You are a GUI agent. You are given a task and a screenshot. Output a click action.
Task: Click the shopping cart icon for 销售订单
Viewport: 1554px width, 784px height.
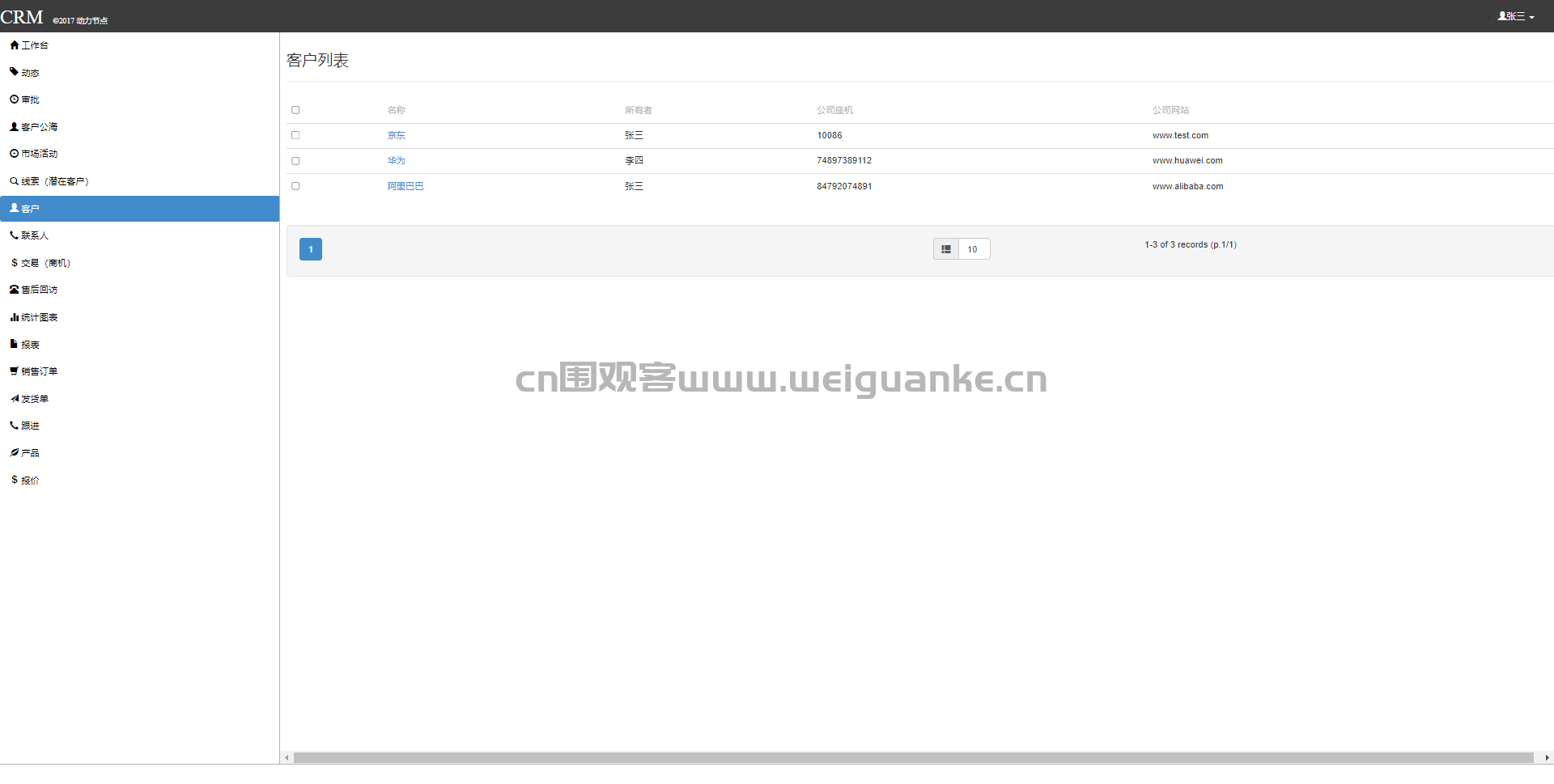point(14,371)
